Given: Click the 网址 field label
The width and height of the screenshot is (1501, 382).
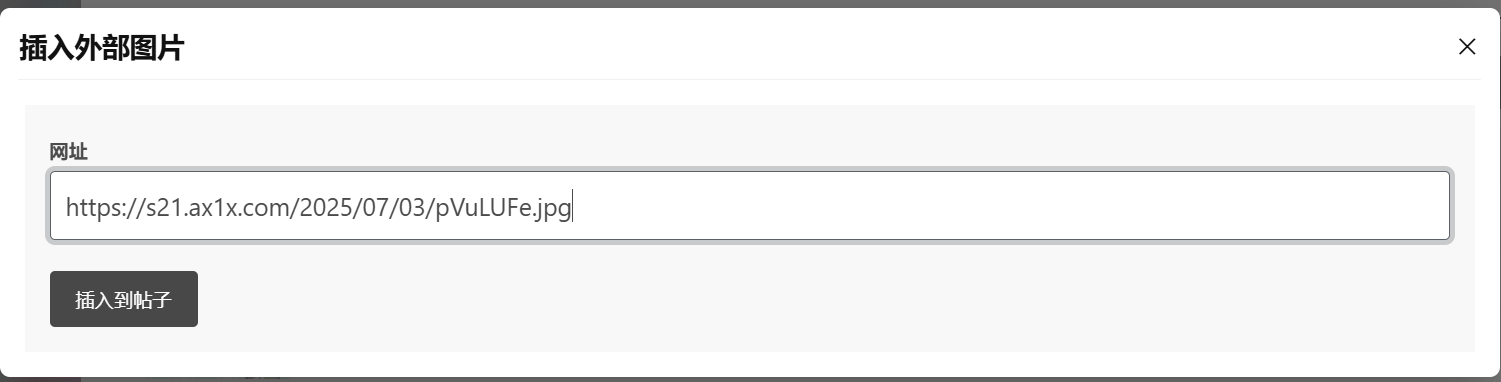Looking at the screenshot, I should coord(69,152).
